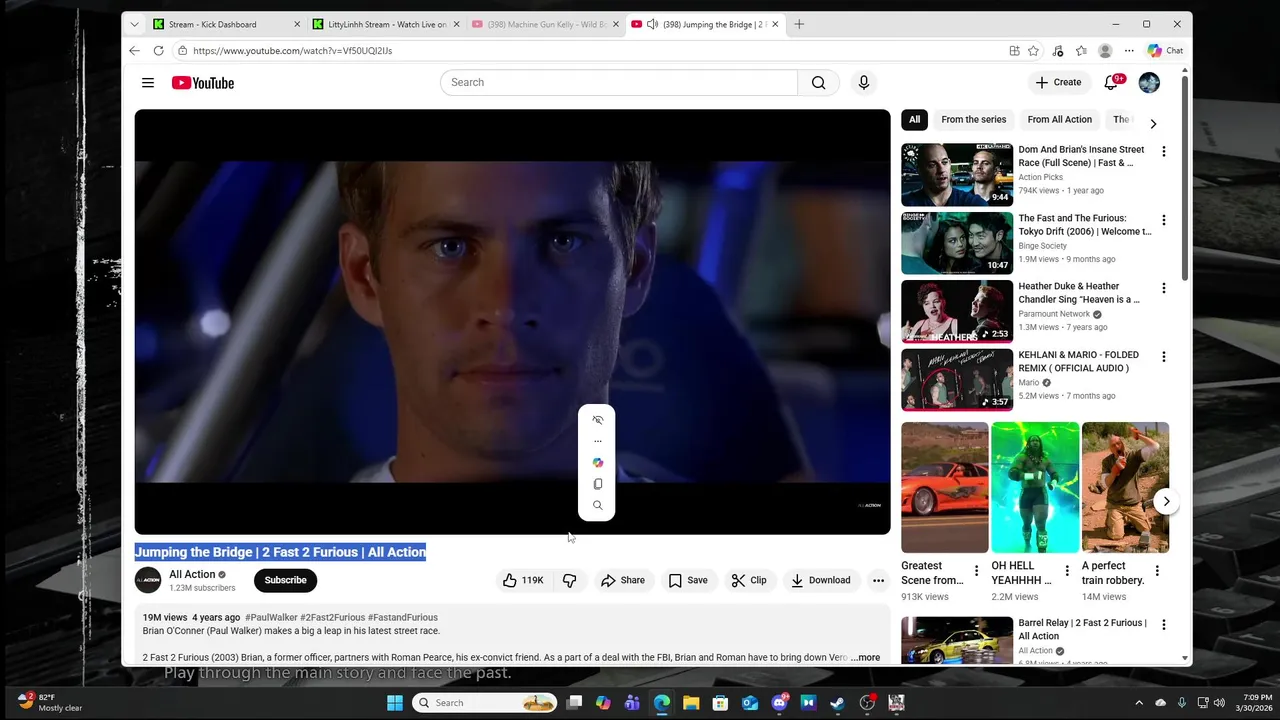This screenshot has width=1280, height=720.
Task: Show next Shorts with the right arrow
Action: (1166, 501)
